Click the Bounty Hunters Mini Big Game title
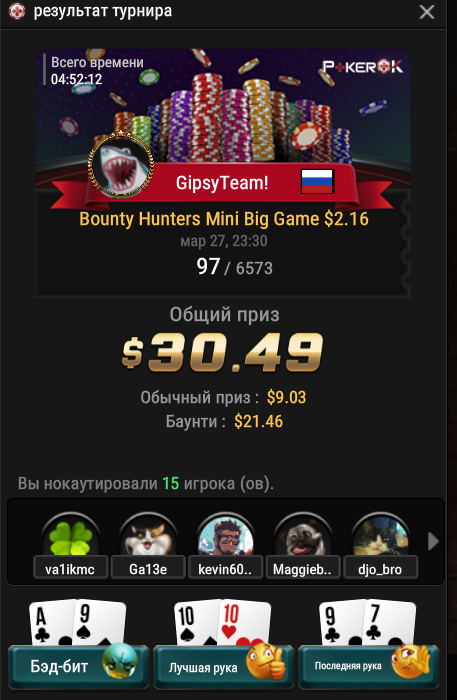 [x=224, y=219]
